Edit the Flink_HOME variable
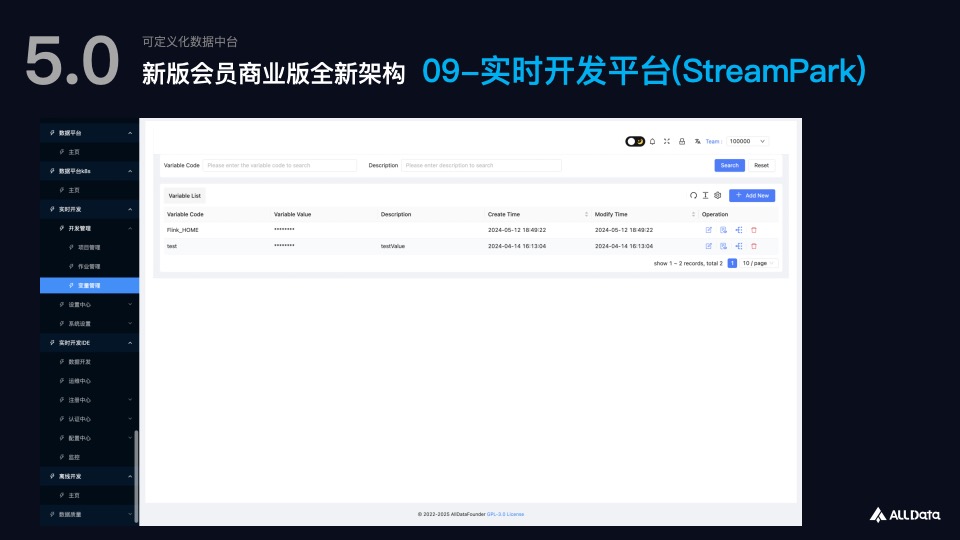This screenshot has height=540, width=960. [x=708, y=230]
